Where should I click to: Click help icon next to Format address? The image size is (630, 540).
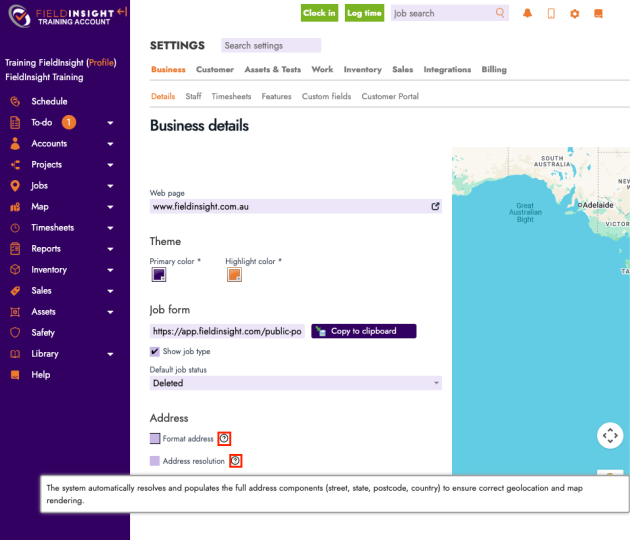coord(224,438)
